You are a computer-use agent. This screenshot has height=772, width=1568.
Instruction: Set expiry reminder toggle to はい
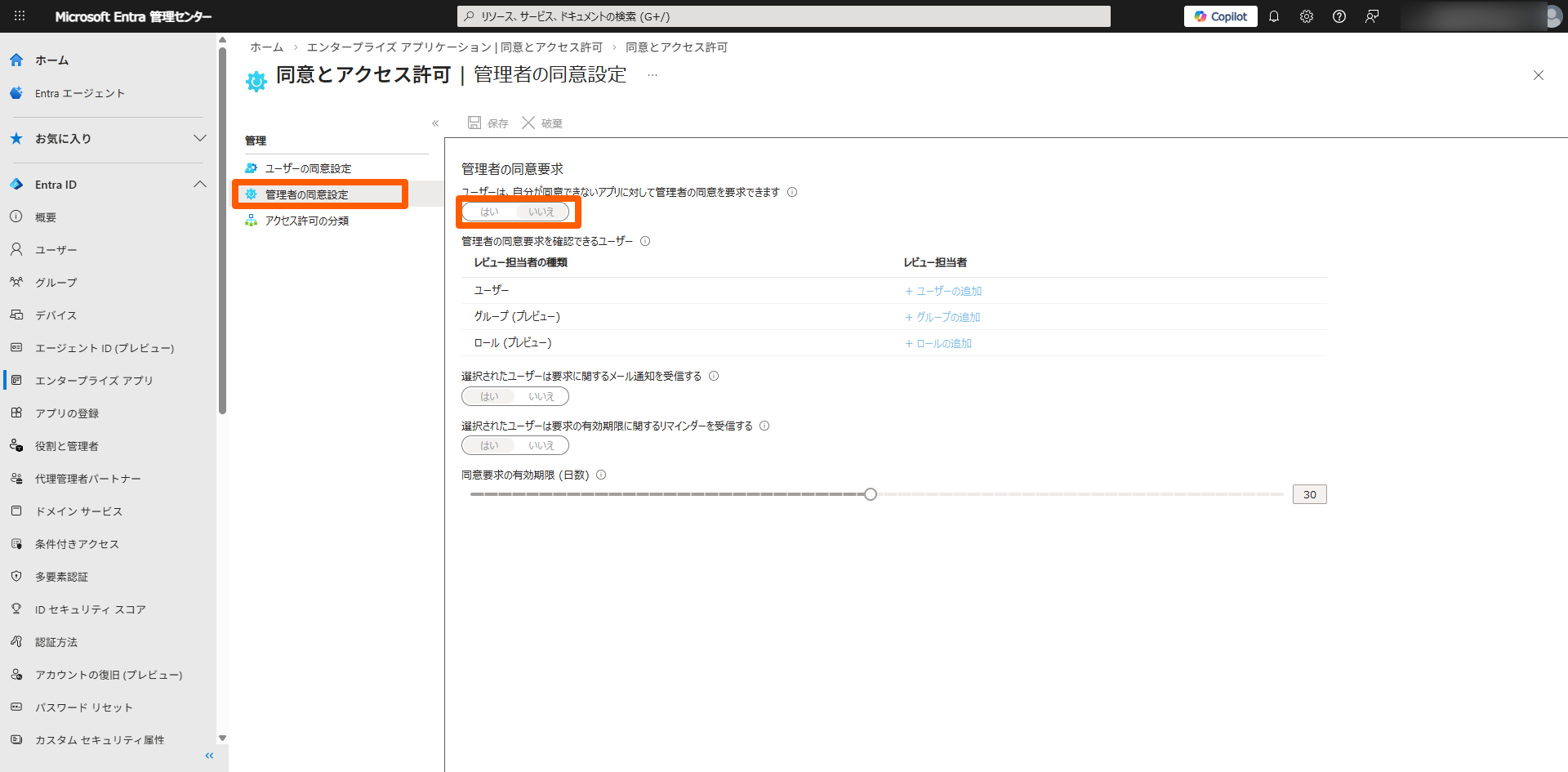point(489,445)
